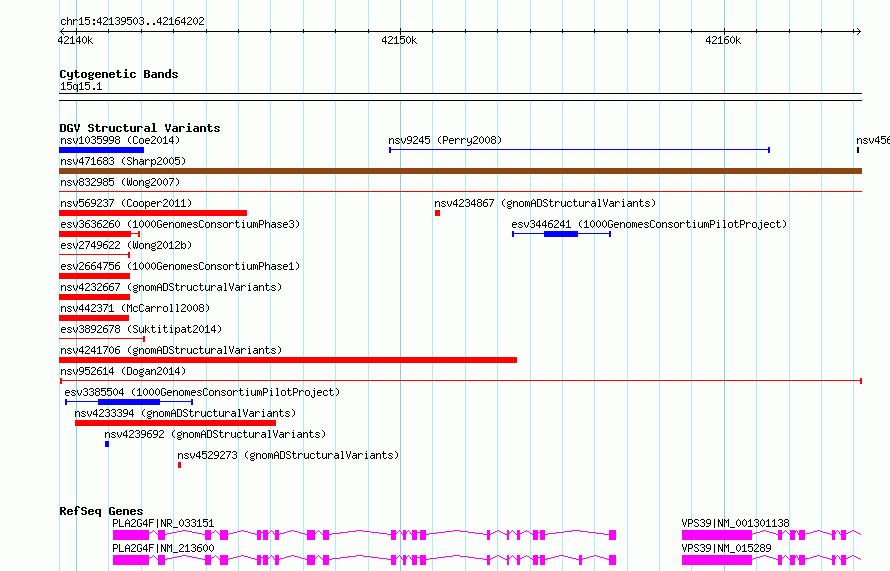Select the 15q15.1 band label
The height and width of the screenshot is (571, 890).
pos(81,86)
